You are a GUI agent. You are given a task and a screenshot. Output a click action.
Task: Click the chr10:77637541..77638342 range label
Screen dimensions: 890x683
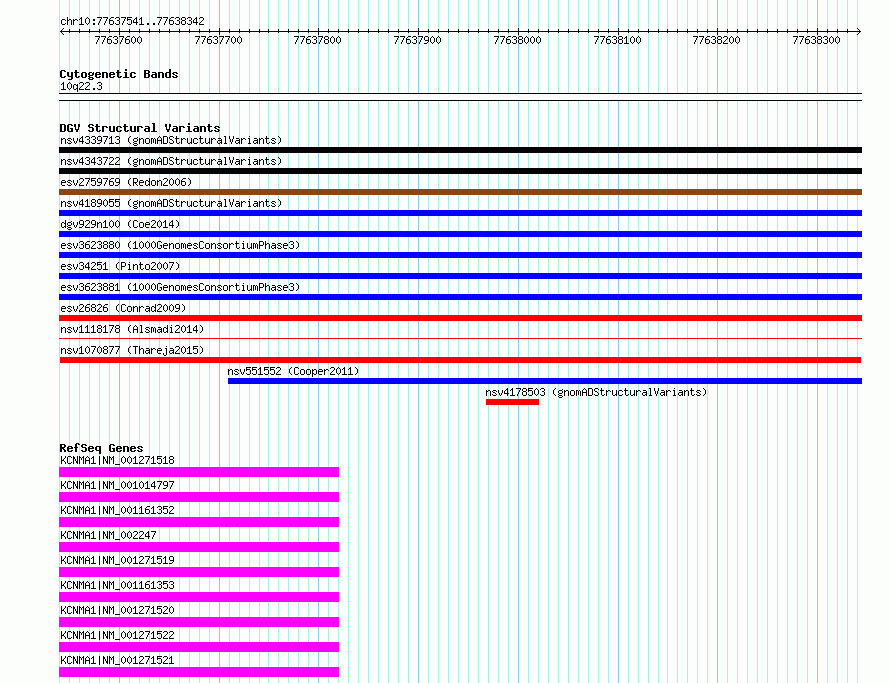[132, 21]
